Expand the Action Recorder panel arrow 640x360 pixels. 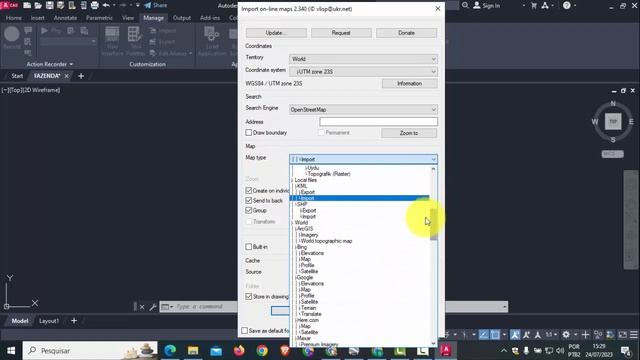coord(71,64)
